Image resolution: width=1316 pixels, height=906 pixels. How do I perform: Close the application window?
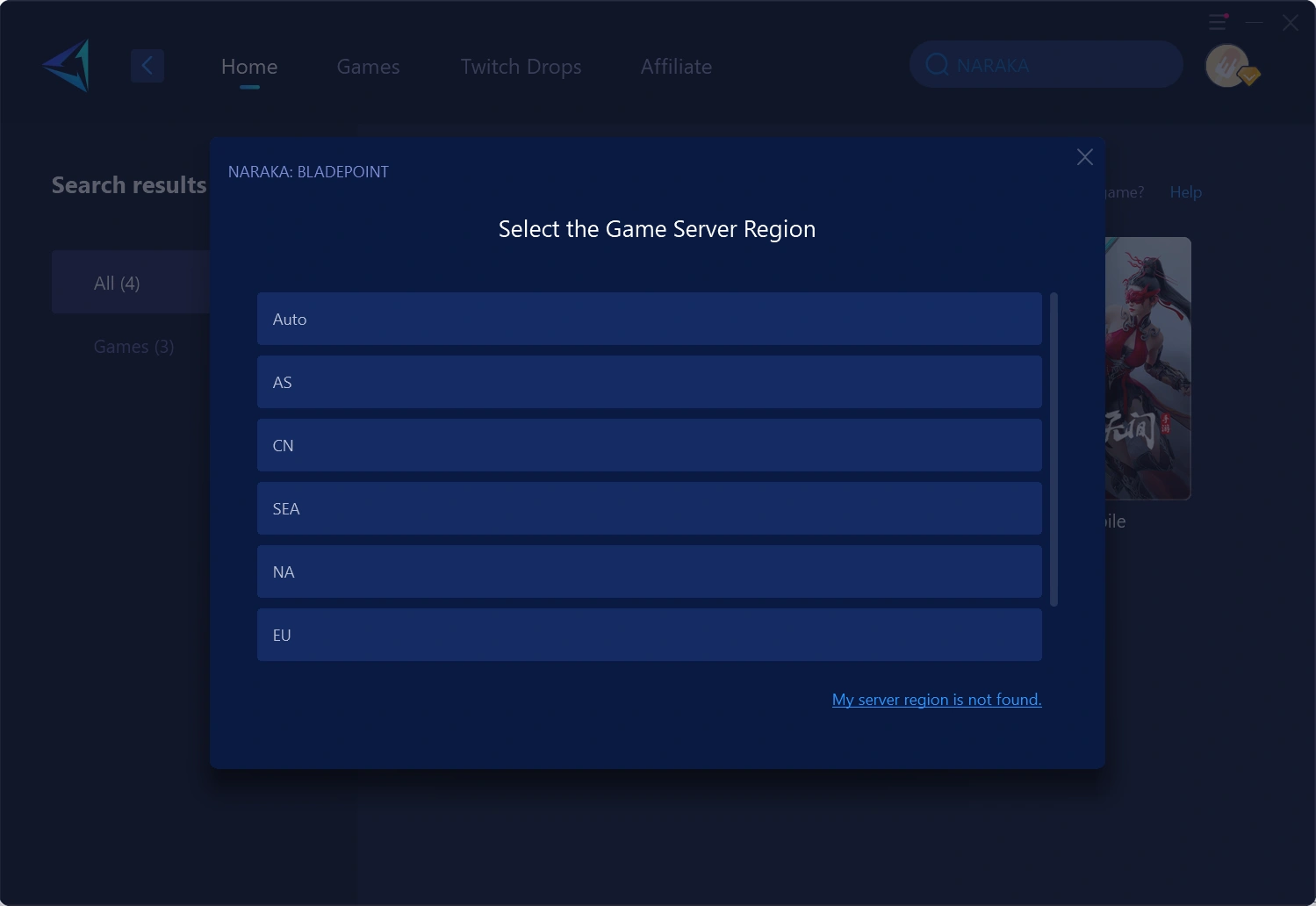[x=1290, y=23]
